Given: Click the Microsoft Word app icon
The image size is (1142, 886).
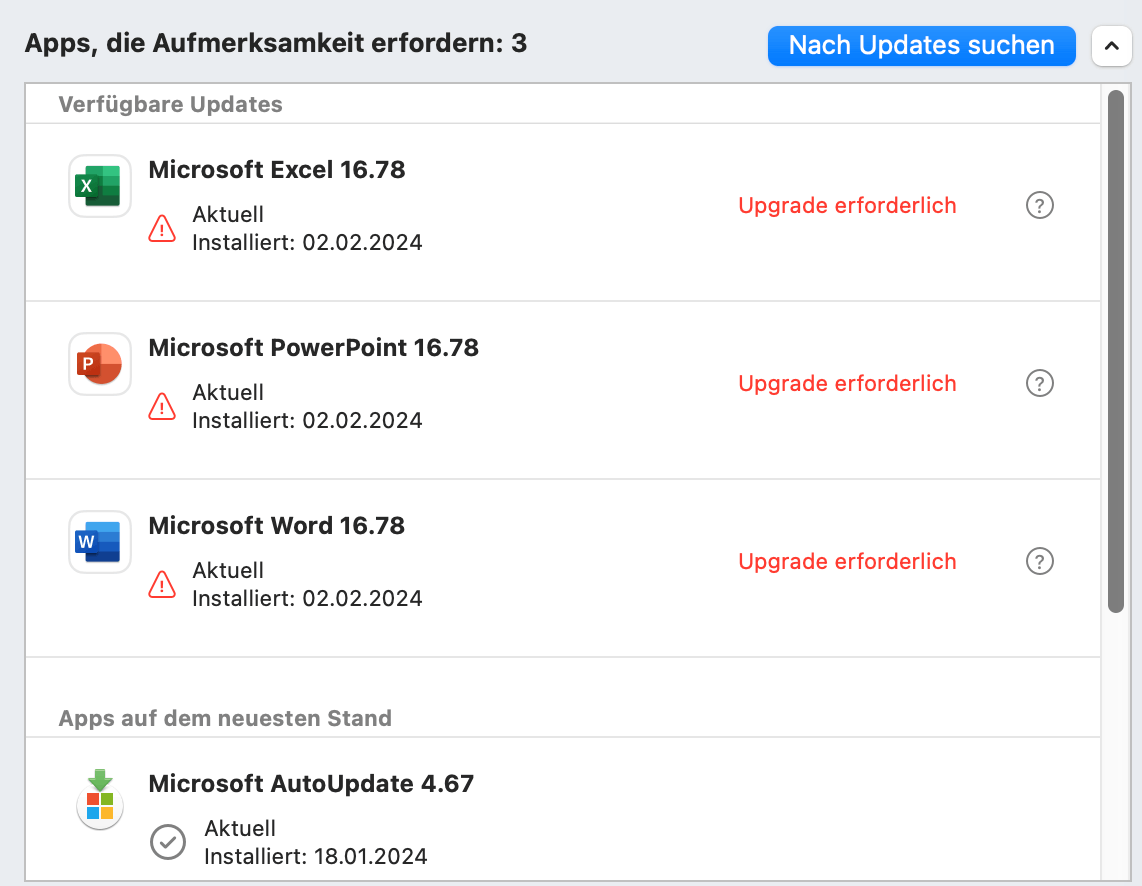Looking at the screenshot, I should (99, 542).
